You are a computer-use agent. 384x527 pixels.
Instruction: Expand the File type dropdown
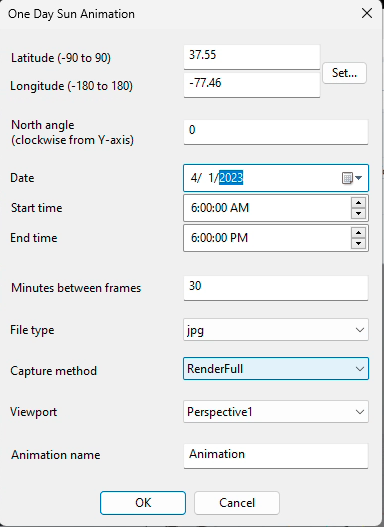276,330
